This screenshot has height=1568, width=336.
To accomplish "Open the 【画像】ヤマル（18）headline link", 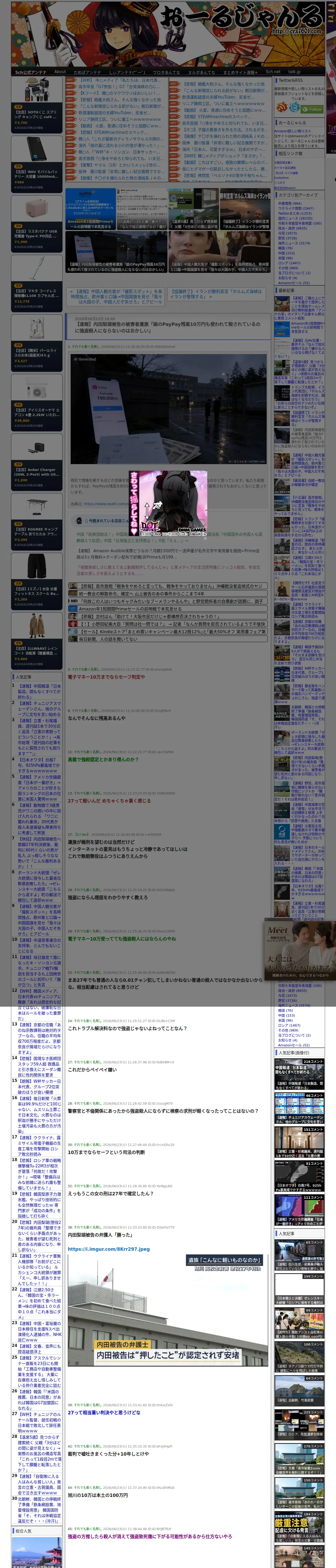I will (x=120, y=164).
